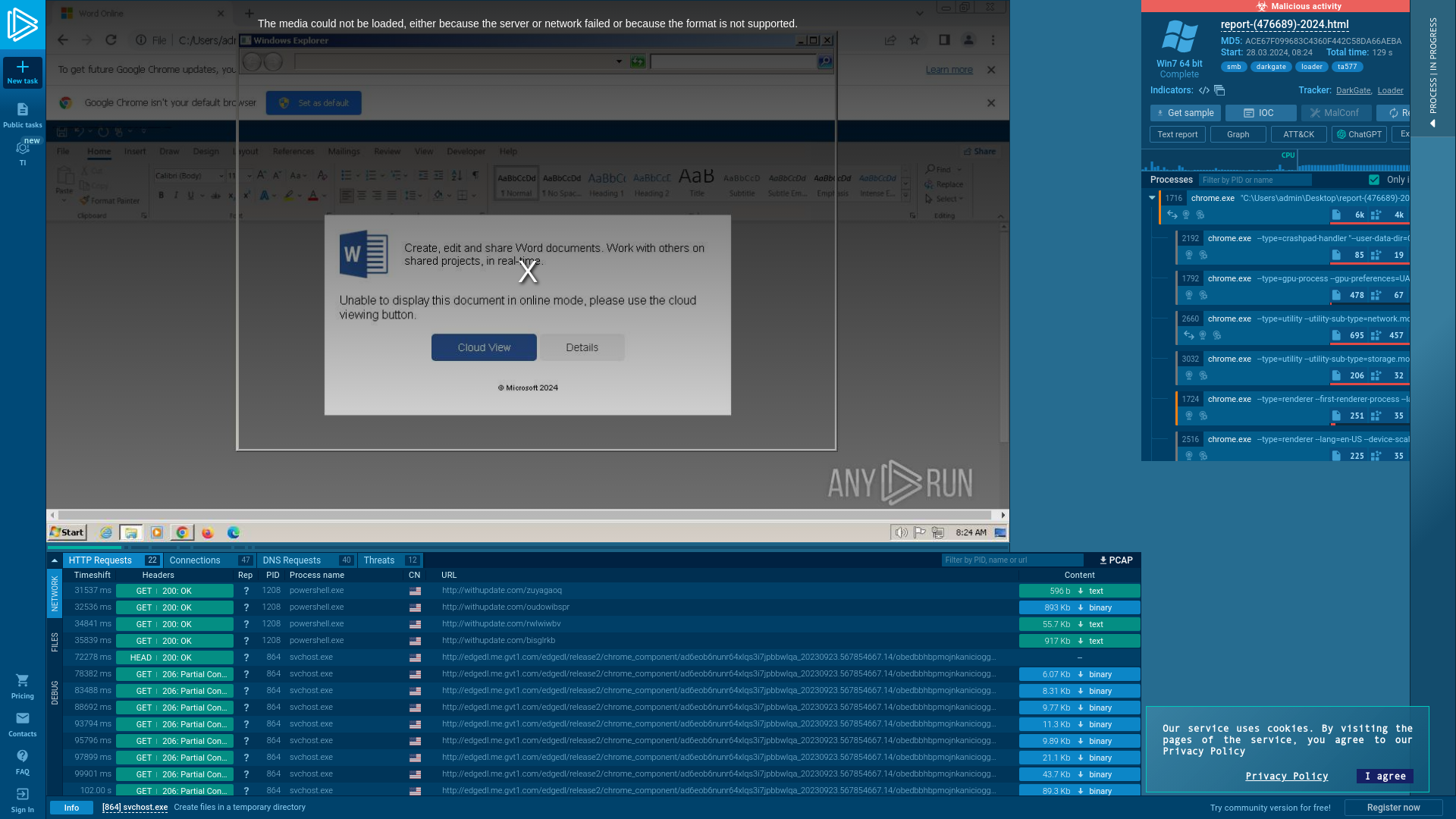Switch to the Connections tab
The height and width of the screenshot is (819, 1456).
pyautogui.click(x=209, y=560)
